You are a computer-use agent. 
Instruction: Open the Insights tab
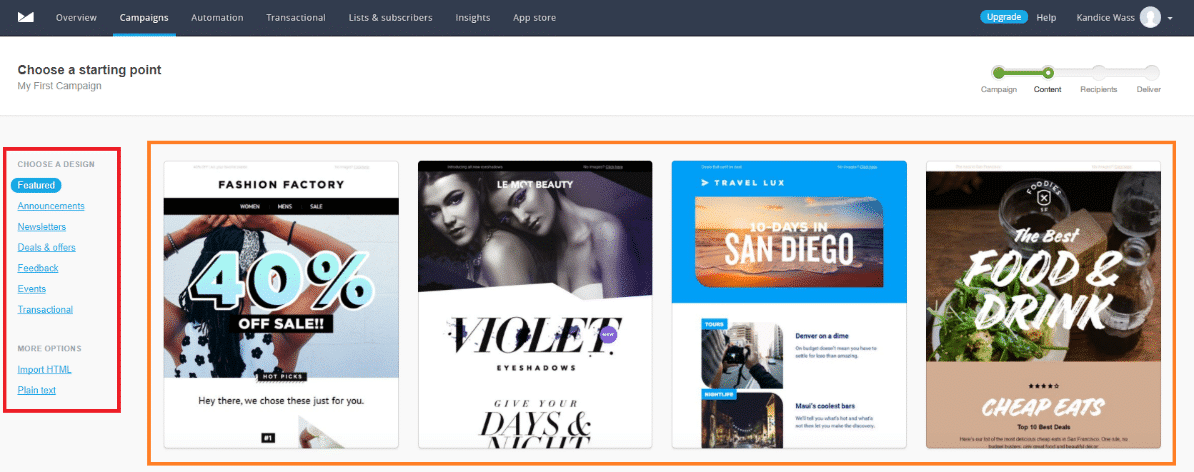coord(473,18)
